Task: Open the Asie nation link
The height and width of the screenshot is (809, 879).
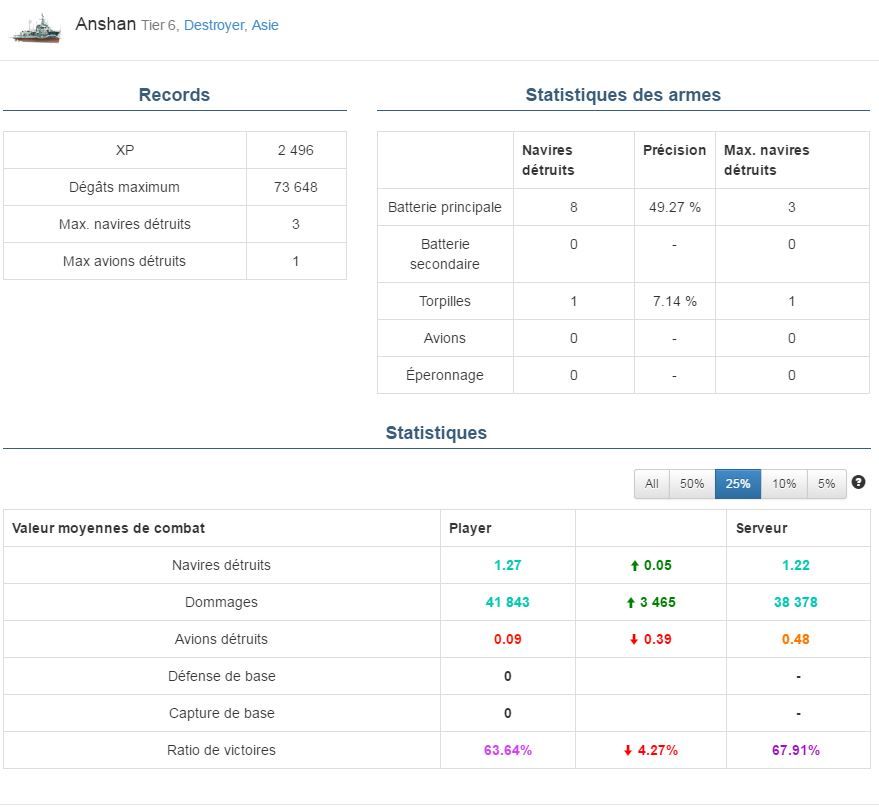Action: click(265, 26)
